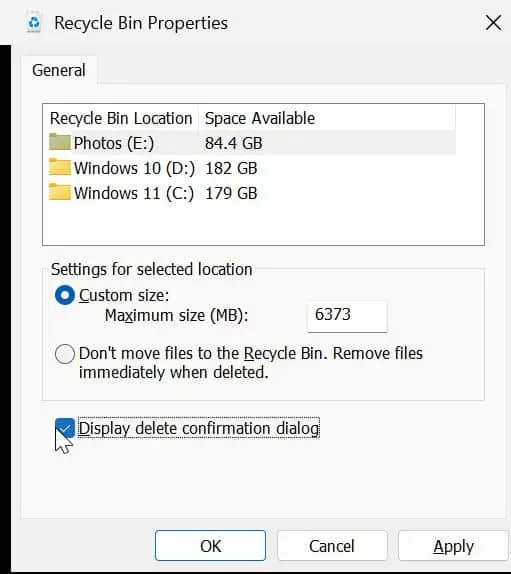The height and width of the screenshot is (574, 511).
Task: Click the Photos (E:) drive folder icon
Action: pyautogui.click(x=60, y=142)
